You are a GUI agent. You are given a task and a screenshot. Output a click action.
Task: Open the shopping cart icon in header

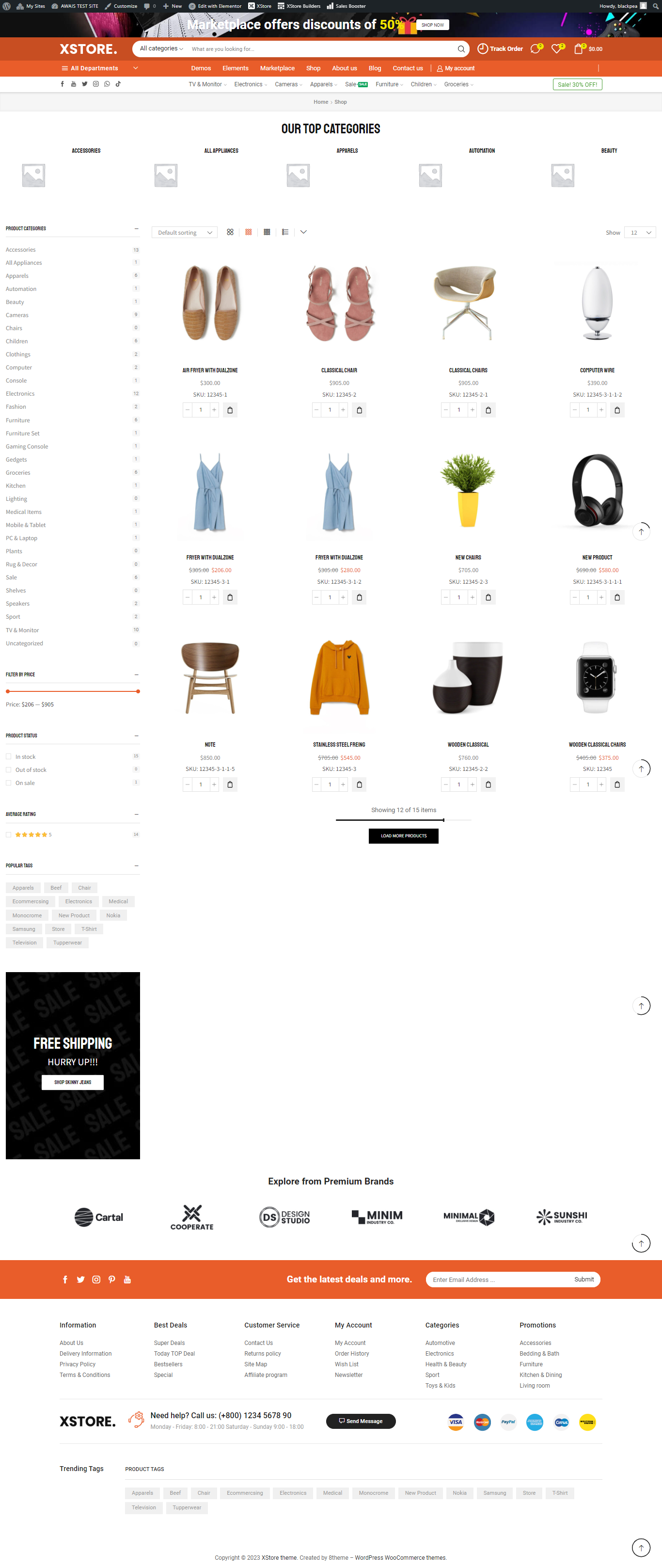(x=578, y=48)
